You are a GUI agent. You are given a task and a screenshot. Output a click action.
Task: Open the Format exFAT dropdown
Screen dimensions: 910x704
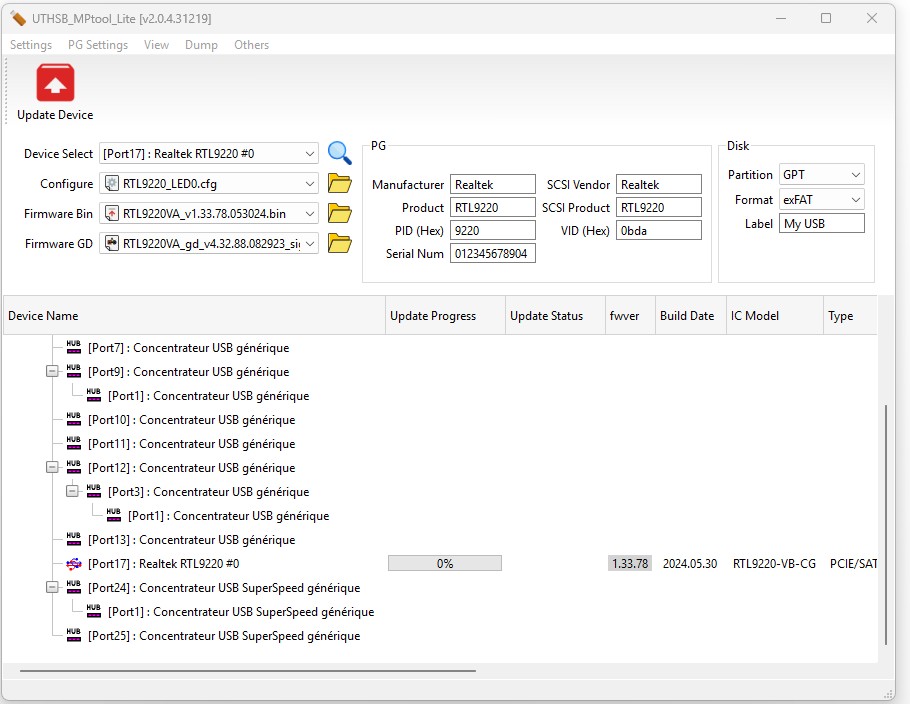click(855, 200)
